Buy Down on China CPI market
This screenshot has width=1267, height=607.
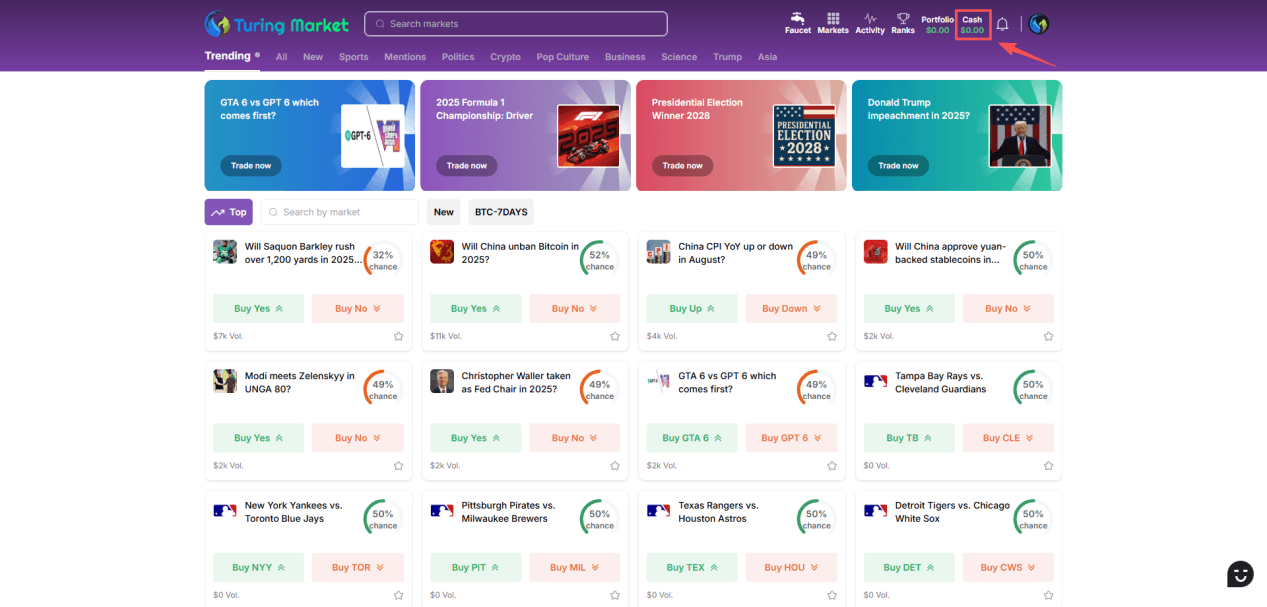[792, 309]
